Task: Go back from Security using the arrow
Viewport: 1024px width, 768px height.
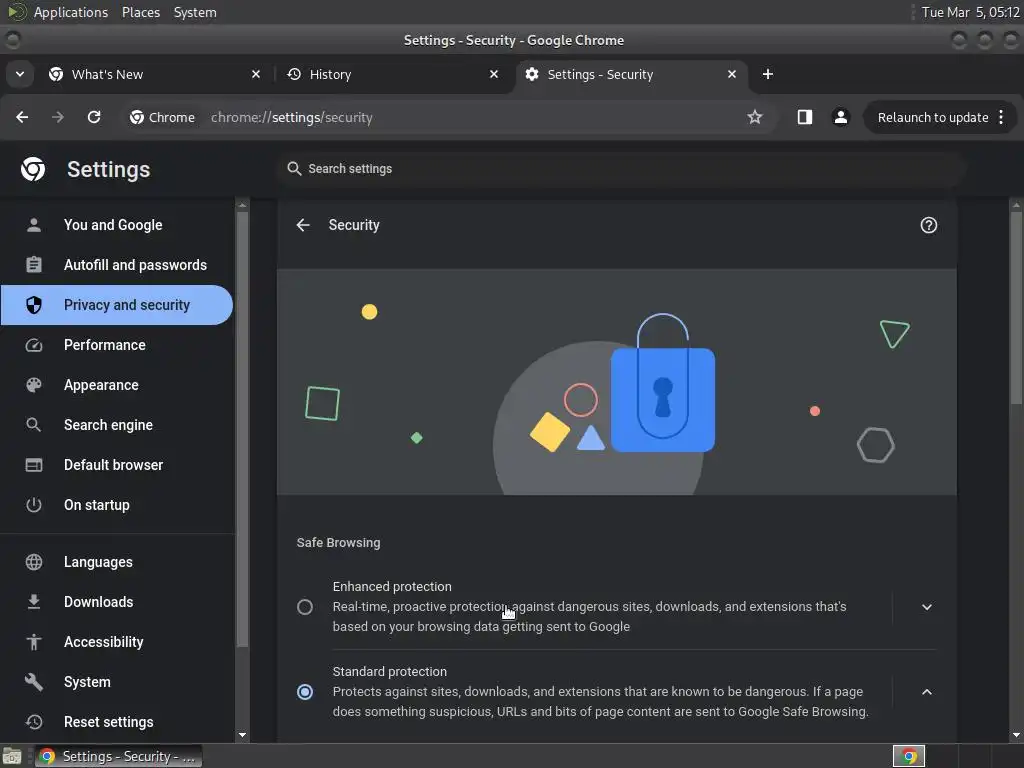Action: tap(303, 225)
